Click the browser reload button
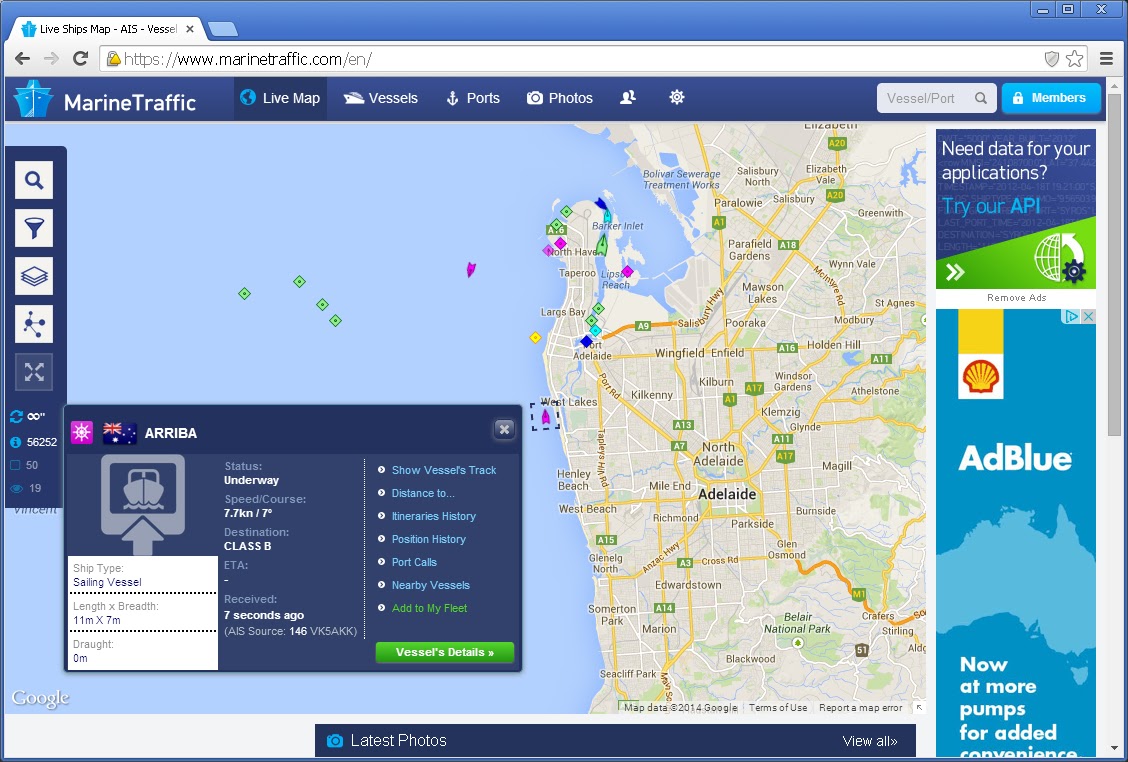The image size is (1128, 762). pos(81,58)
